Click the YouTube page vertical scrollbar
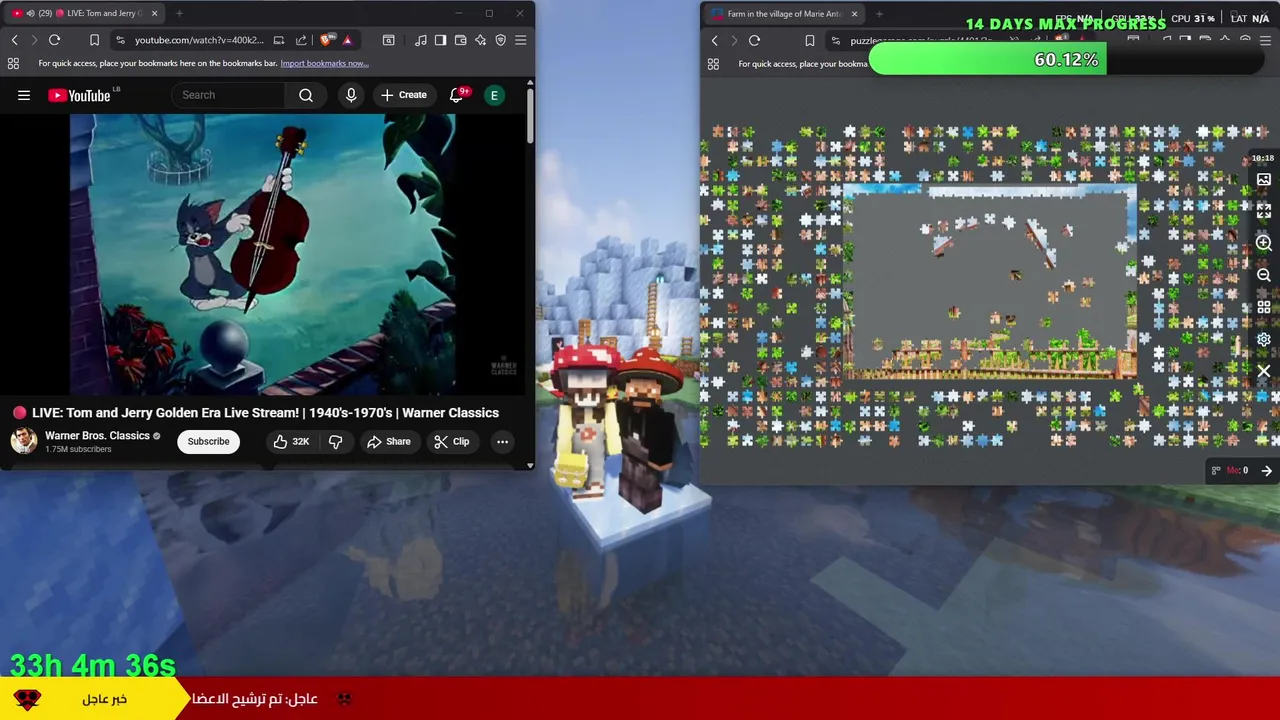The width and height of the screenshot is (1280, 720). click(x=530, y=115)
